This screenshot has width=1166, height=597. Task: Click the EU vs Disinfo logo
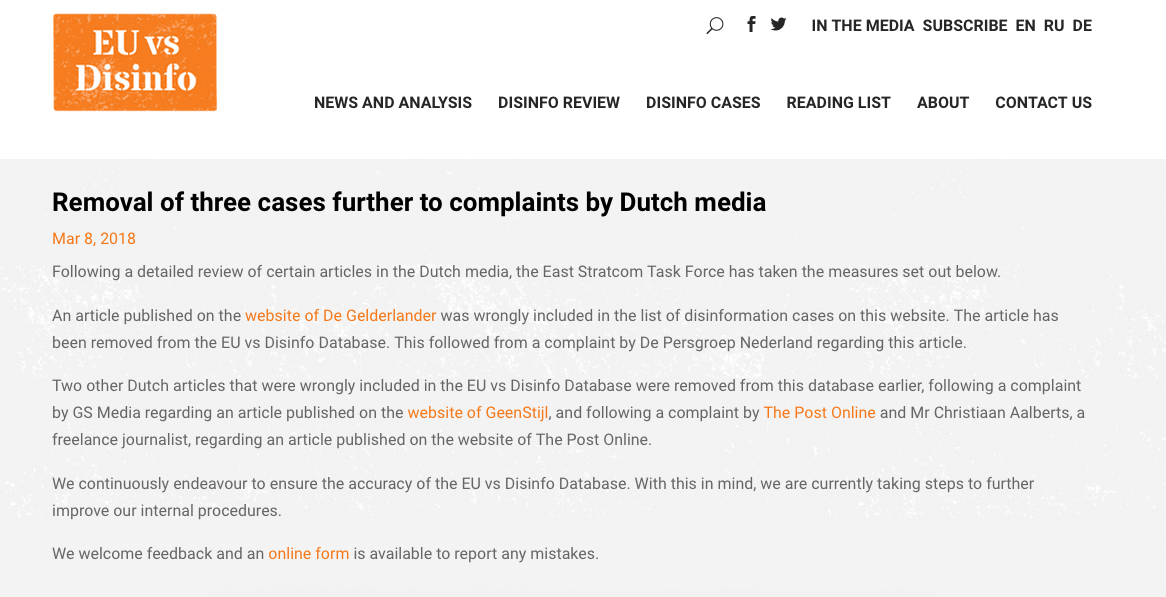(x=135, y=62)
